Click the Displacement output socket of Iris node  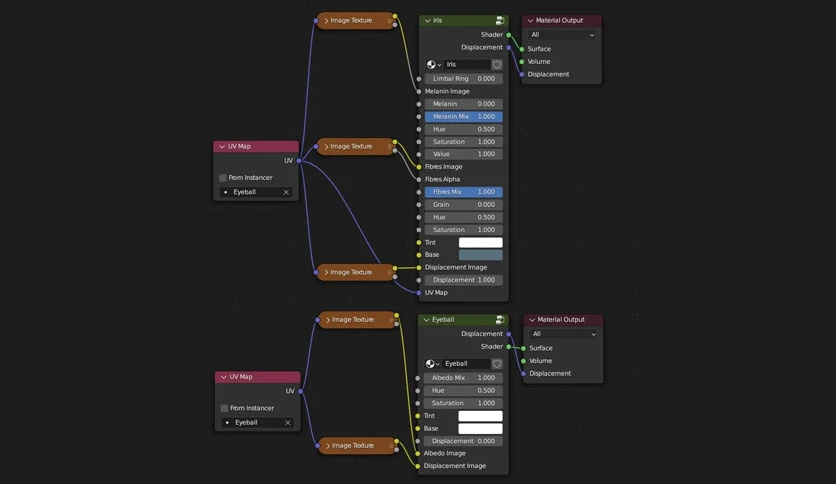click(x=509, y=47)
